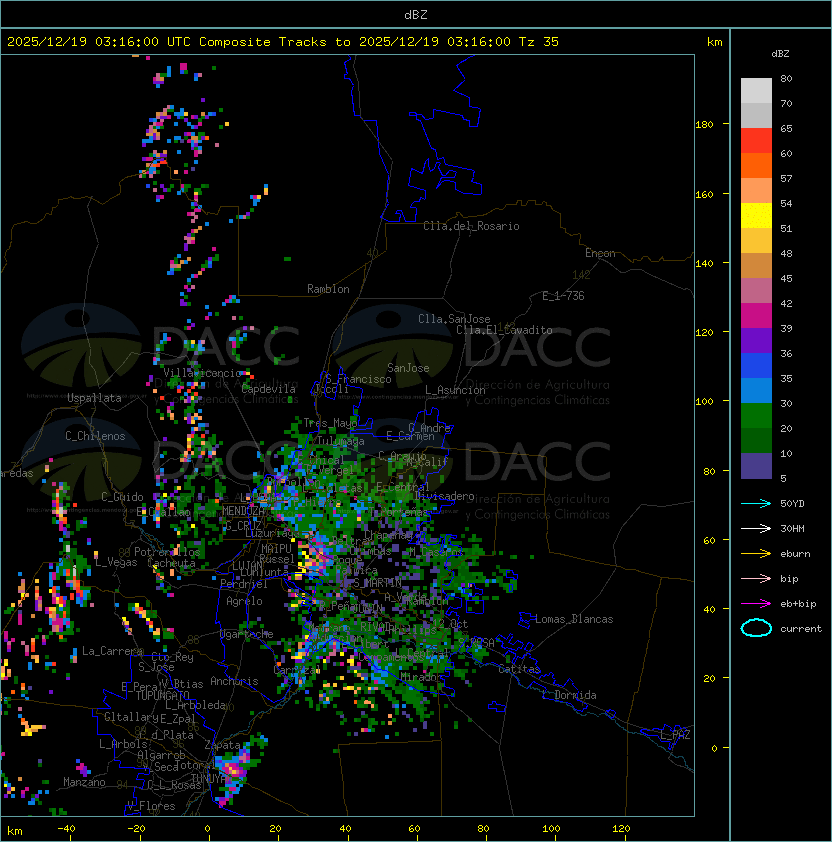The width and height of the screenshot is (832, 842).
Task: Select the 'La_Carrera' place label
Action: (x=112, y=651)
